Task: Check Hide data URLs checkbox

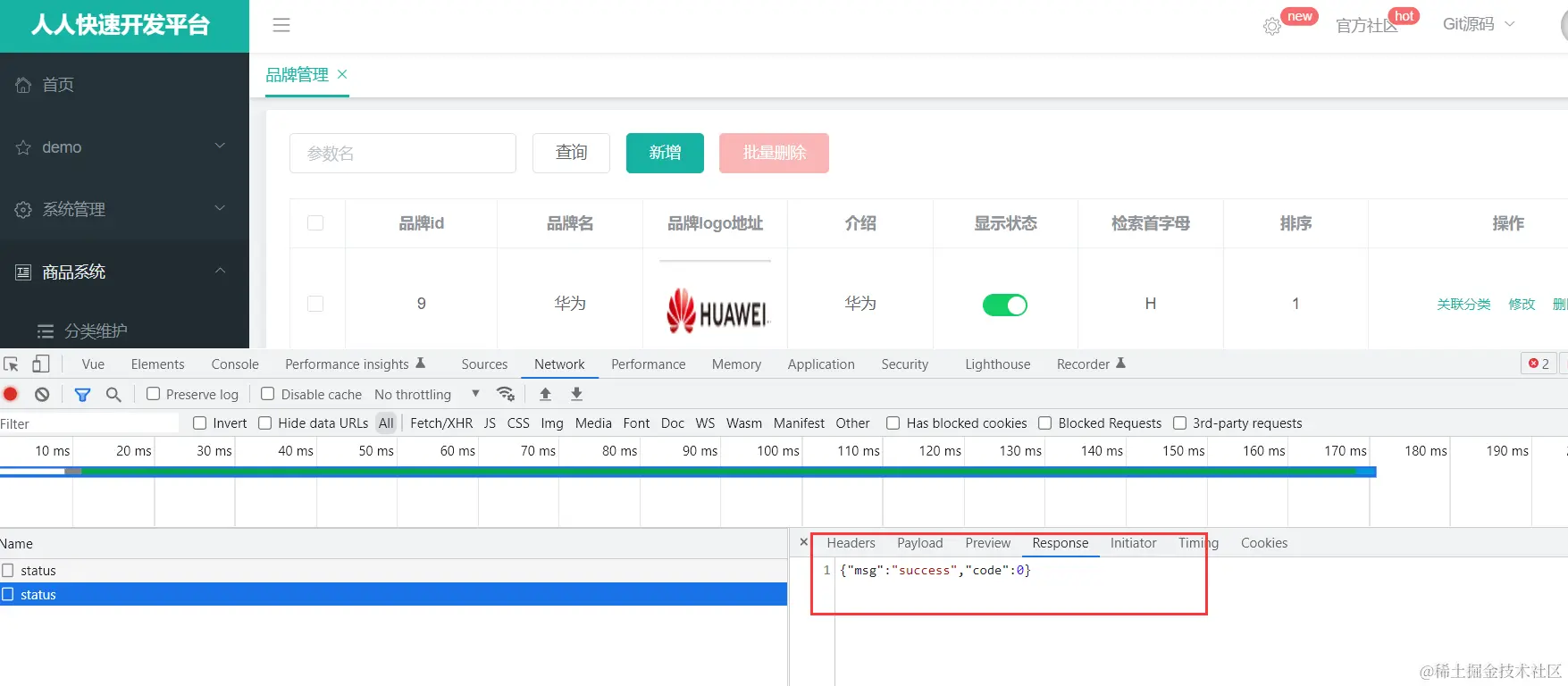Action: (x=265, y=423)
